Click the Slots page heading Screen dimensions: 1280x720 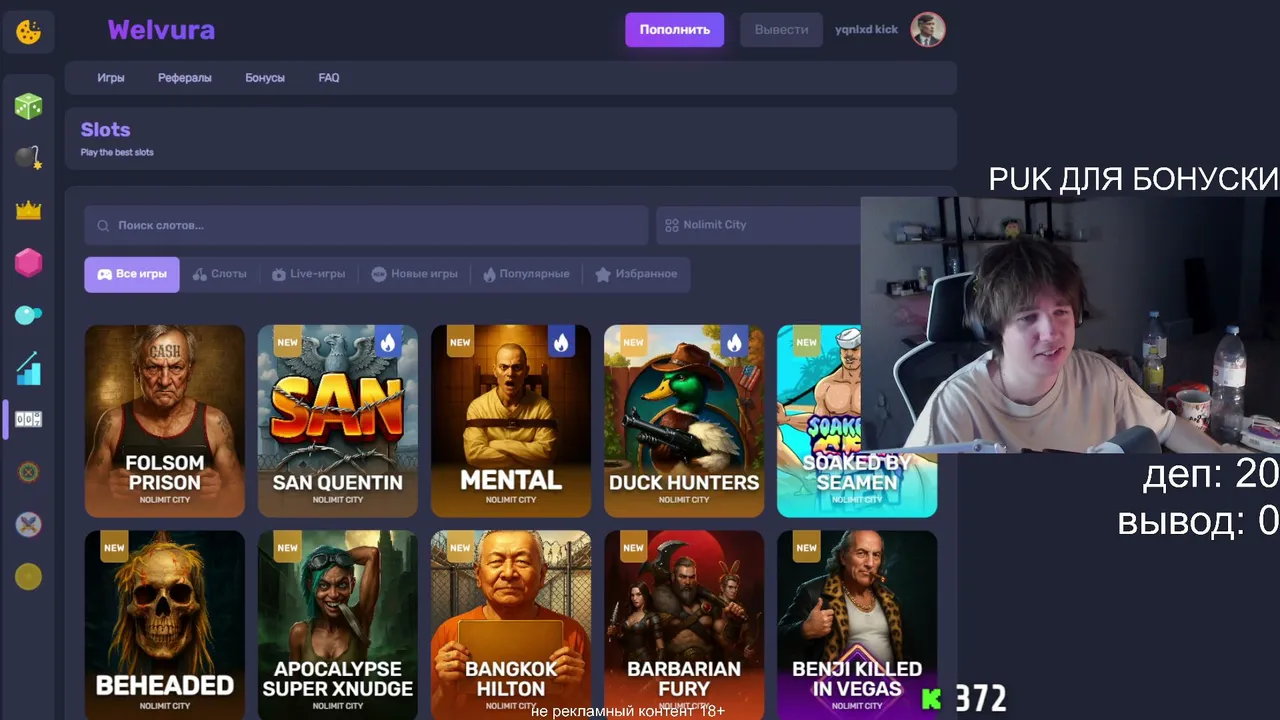coord(106,130)
